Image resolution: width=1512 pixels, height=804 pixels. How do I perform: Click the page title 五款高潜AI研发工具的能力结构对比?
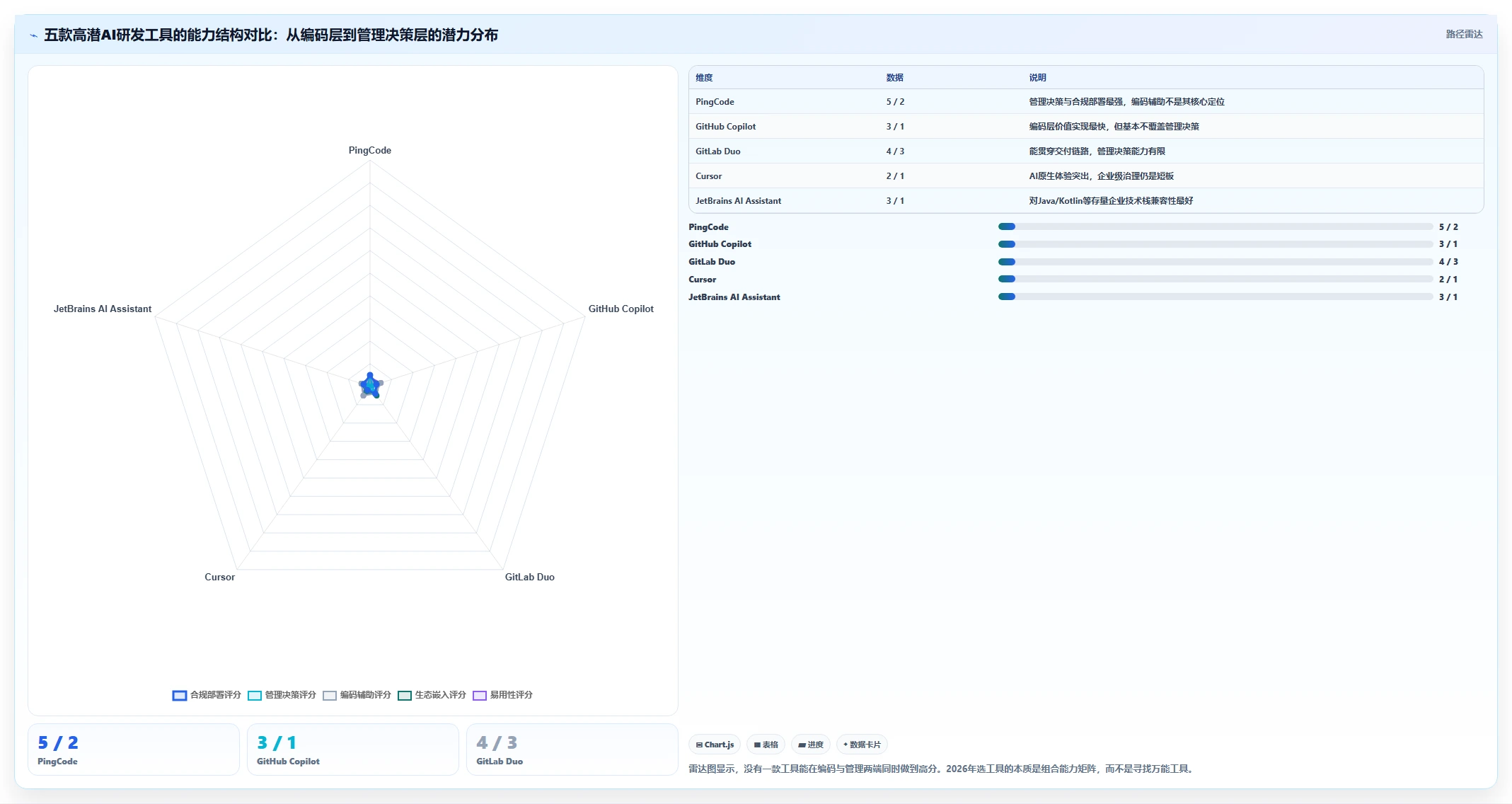(271, 35)
